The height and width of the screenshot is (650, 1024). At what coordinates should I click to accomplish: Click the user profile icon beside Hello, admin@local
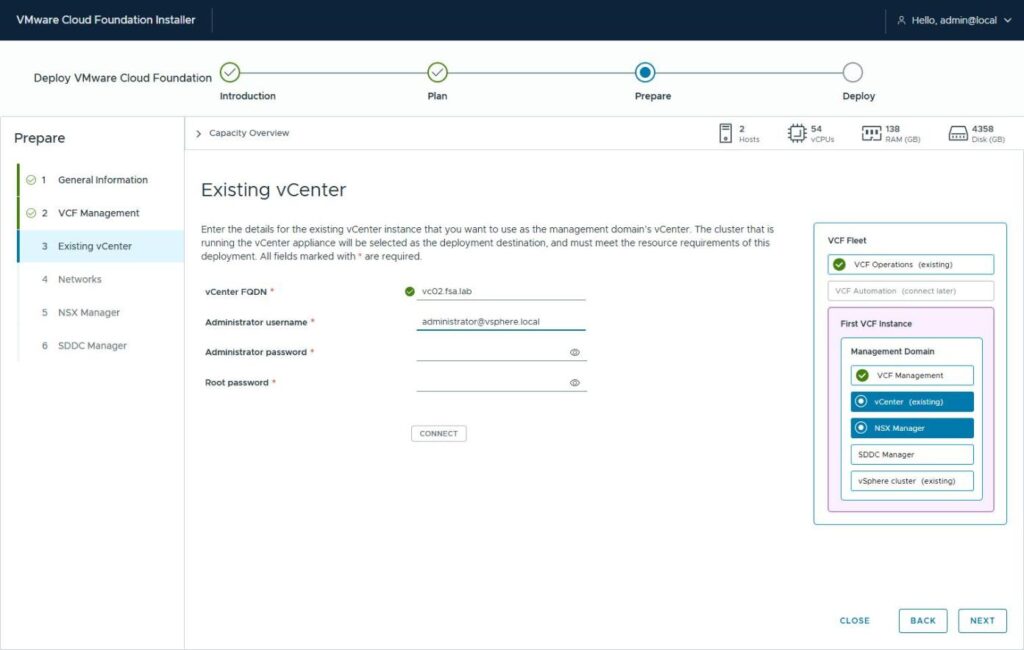click(x=901, y=20)
